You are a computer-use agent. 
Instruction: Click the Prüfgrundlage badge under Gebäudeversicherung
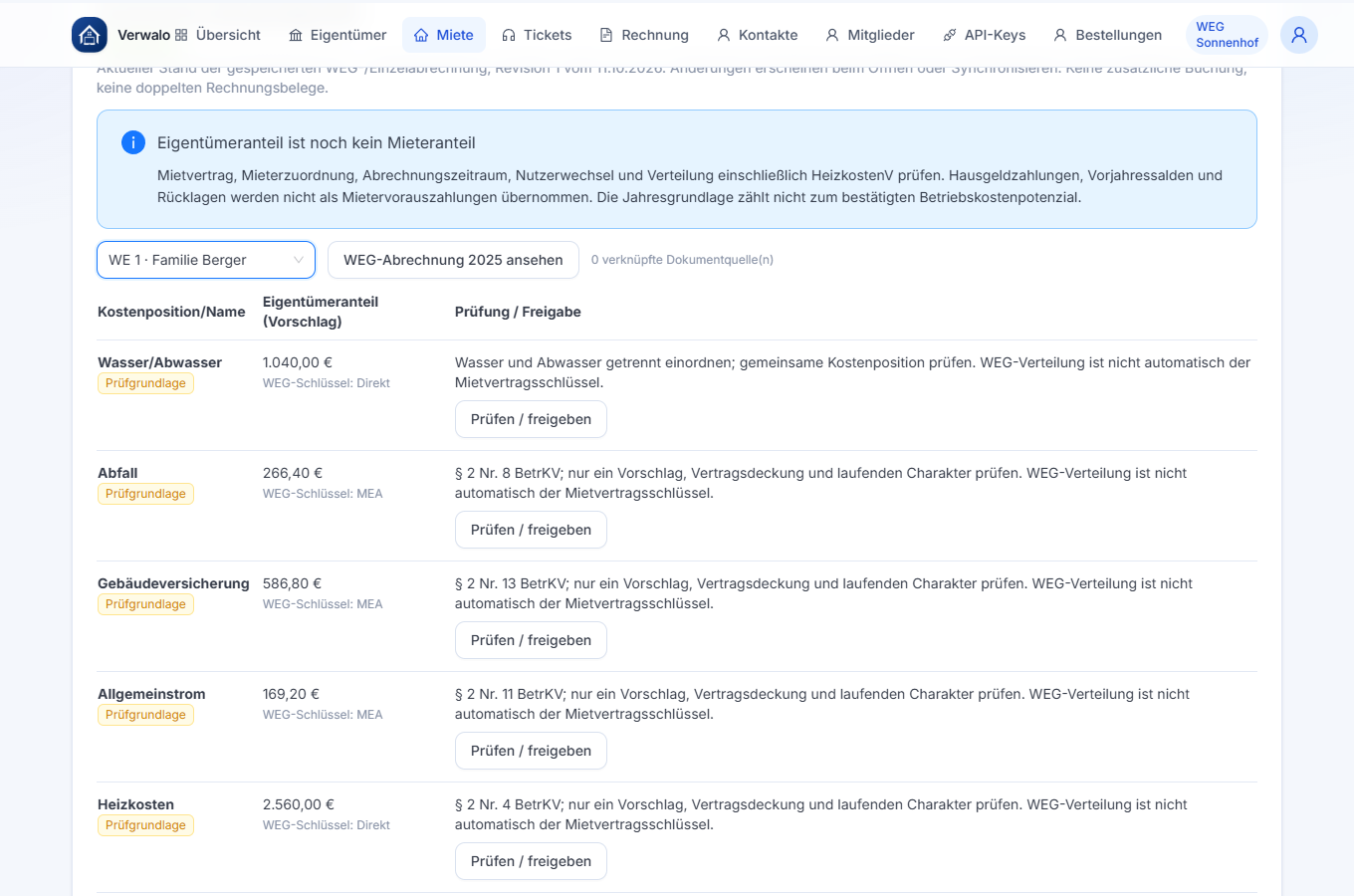pyautogui.click(x=145, y=604)
